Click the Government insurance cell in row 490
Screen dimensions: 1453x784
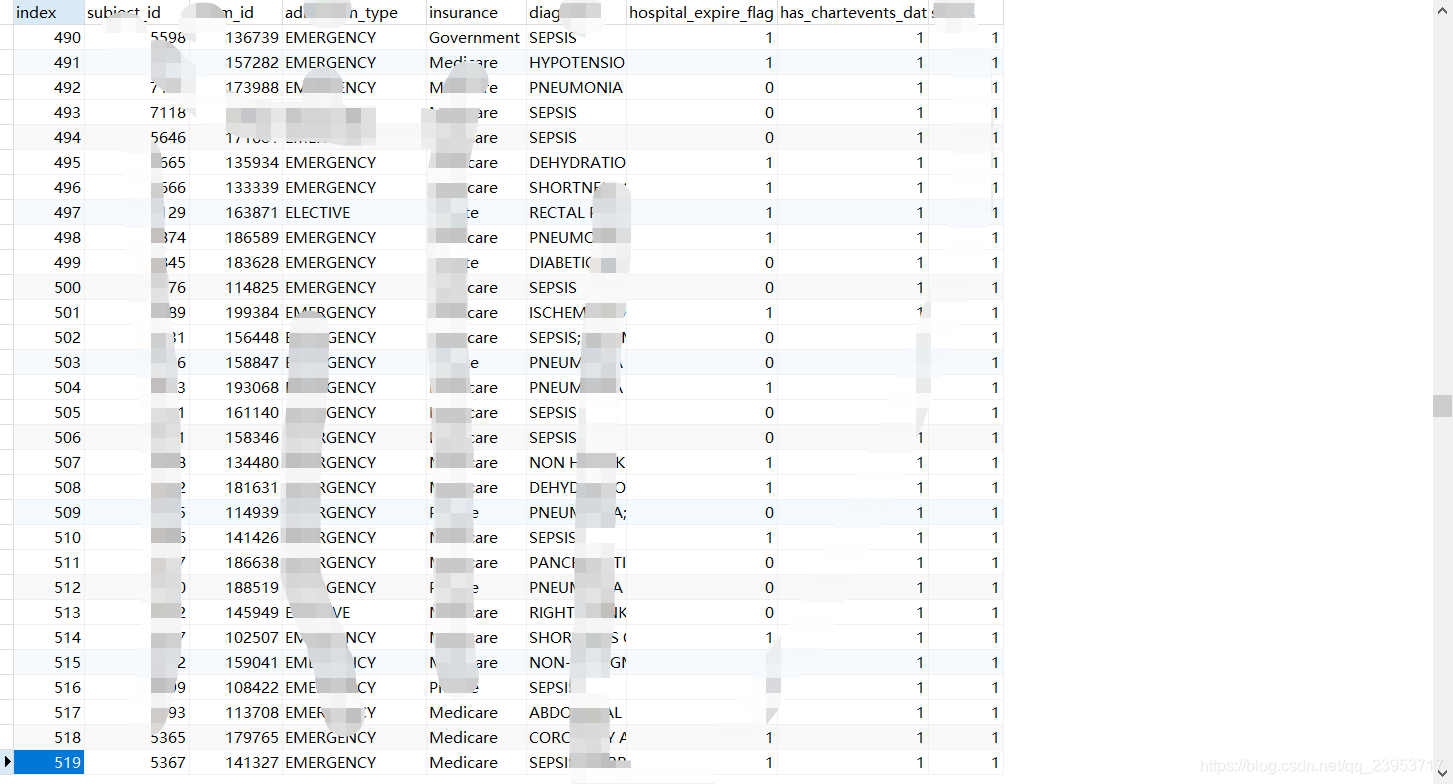(x=474, y=37)
